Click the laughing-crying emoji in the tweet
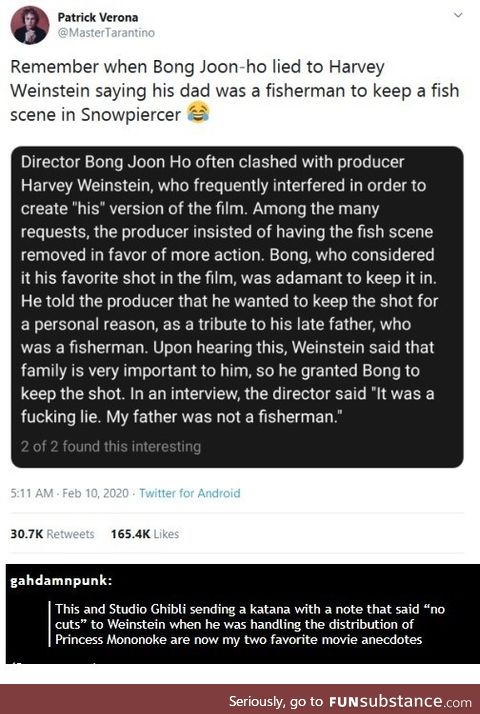The image size is (480, 714). click(x=199, y=113)
